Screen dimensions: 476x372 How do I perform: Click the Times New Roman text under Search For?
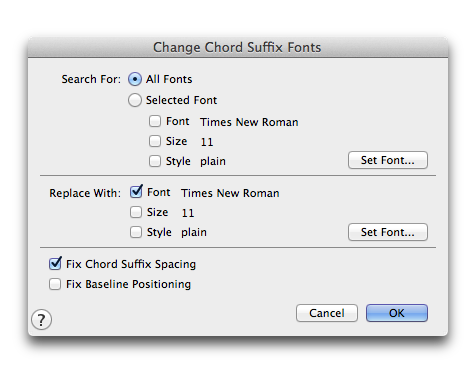click(249, 122)
